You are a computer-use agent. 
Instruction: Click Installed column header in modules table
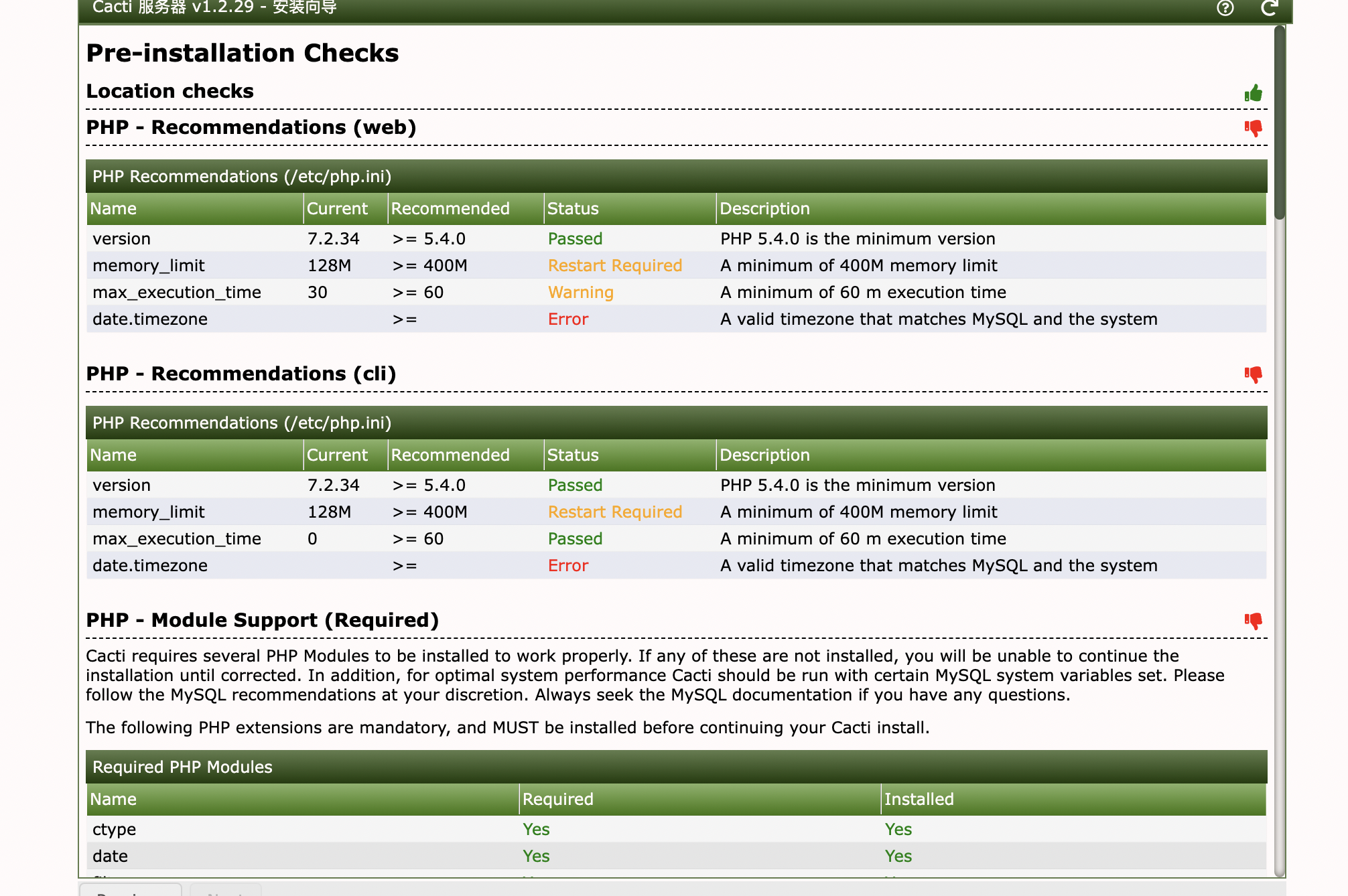tap(919, 800)
